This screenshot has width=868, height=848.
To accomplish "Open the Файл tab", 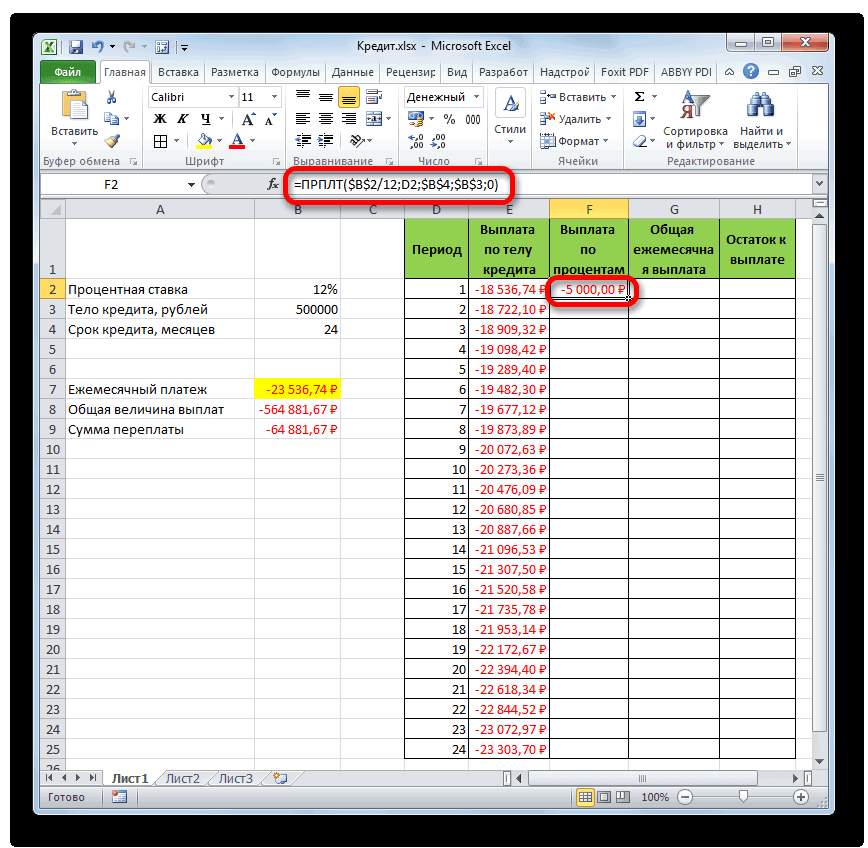I will tap(68, 72).
